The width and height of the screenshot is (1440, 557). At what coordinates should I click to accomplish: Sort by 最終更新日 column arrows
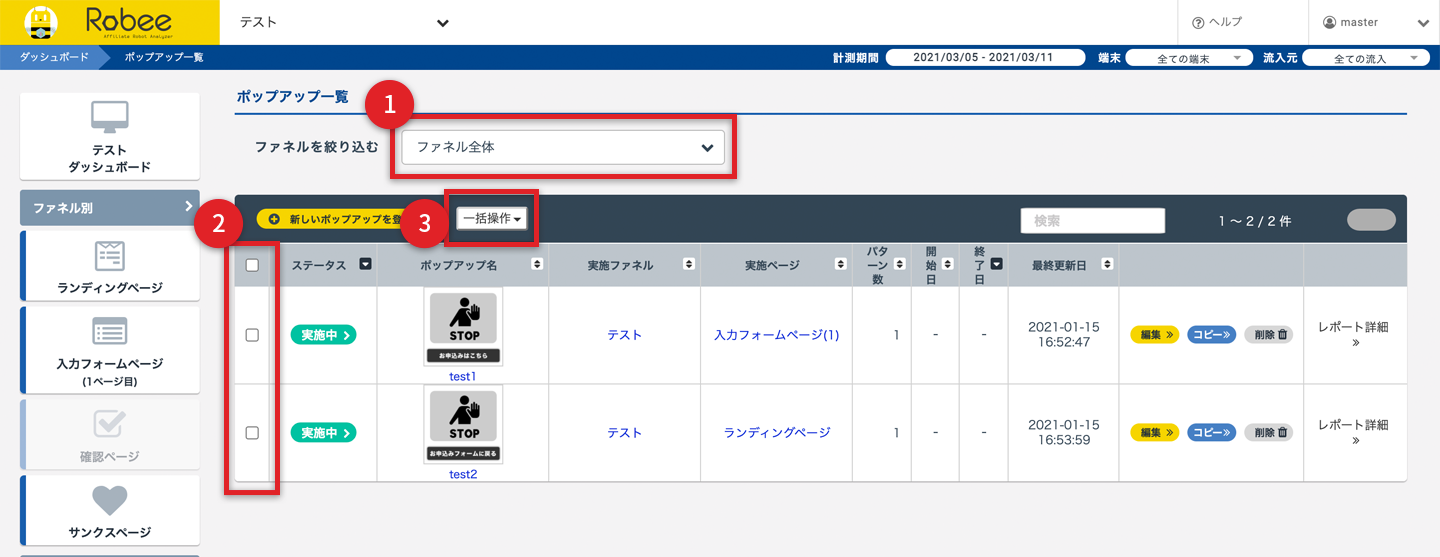point(1108,265)
